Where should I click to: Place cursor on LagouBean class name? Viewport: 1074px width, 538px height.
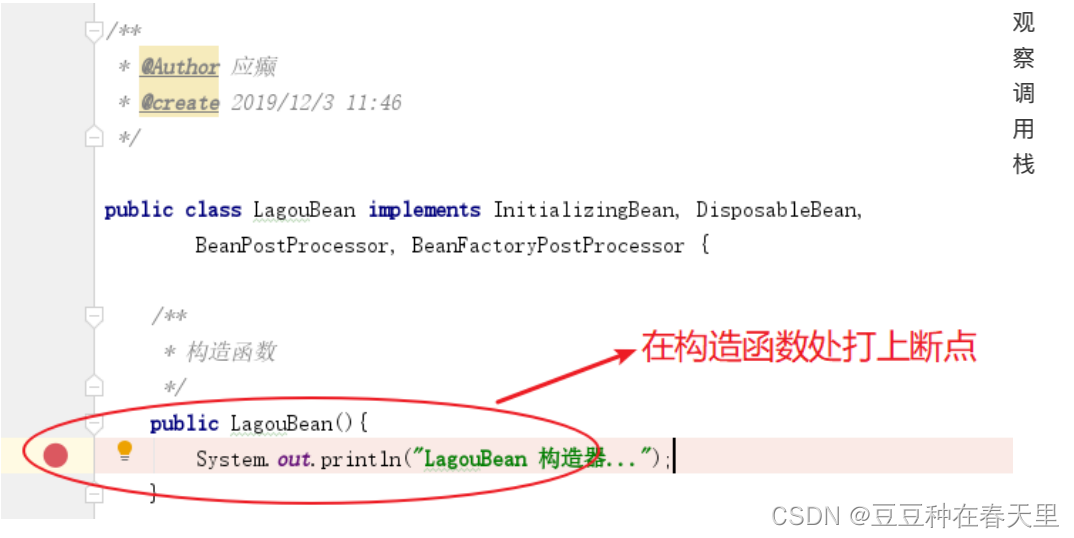pyautogui.click(x=304, y=210)
